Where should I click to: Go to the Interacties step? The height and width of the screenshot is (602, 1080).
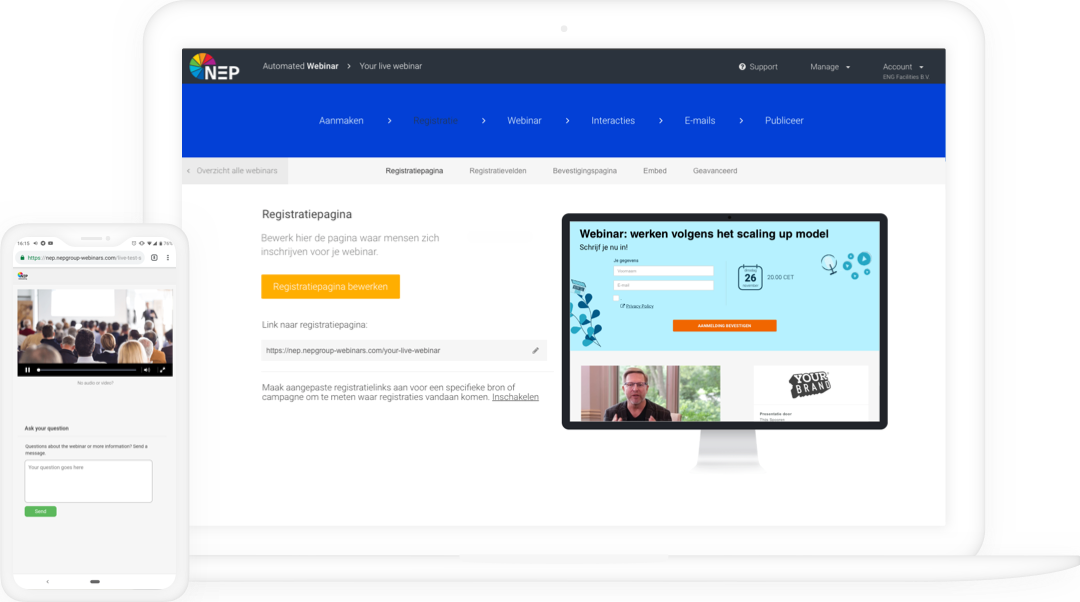coord(613,121)
